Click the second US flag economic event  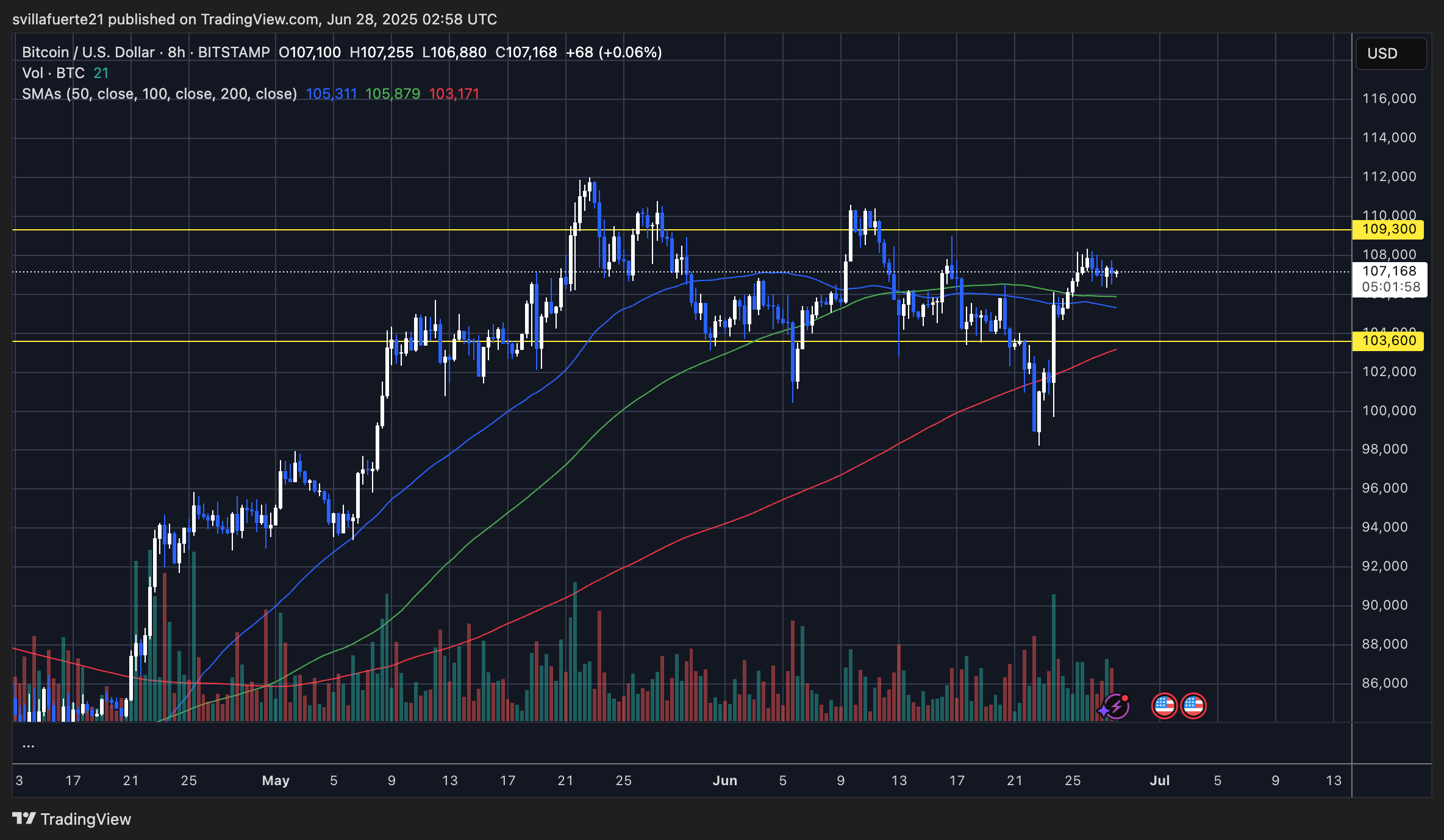1193,706
